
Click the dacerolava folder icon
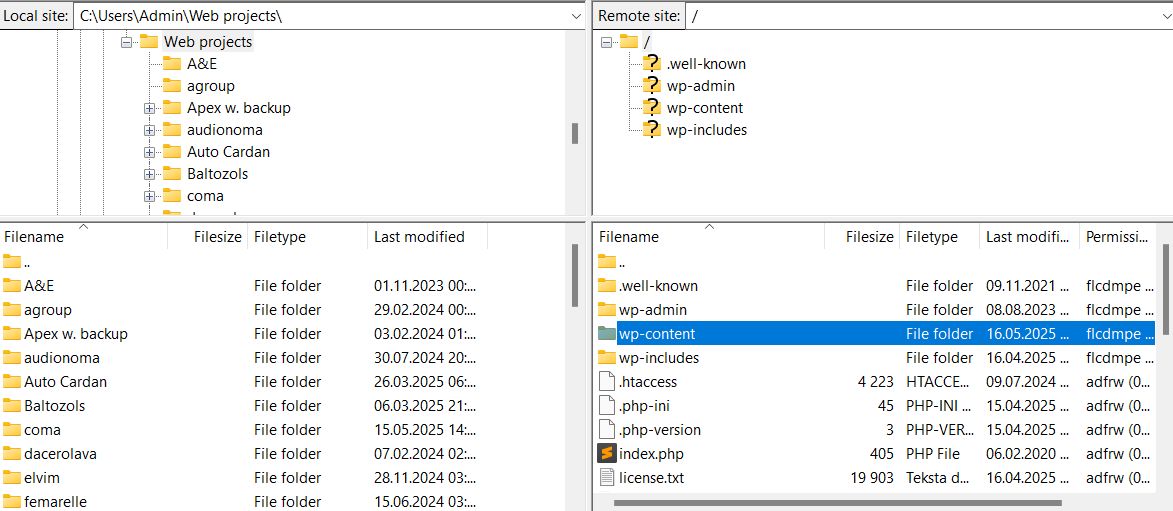pos(11,453)
